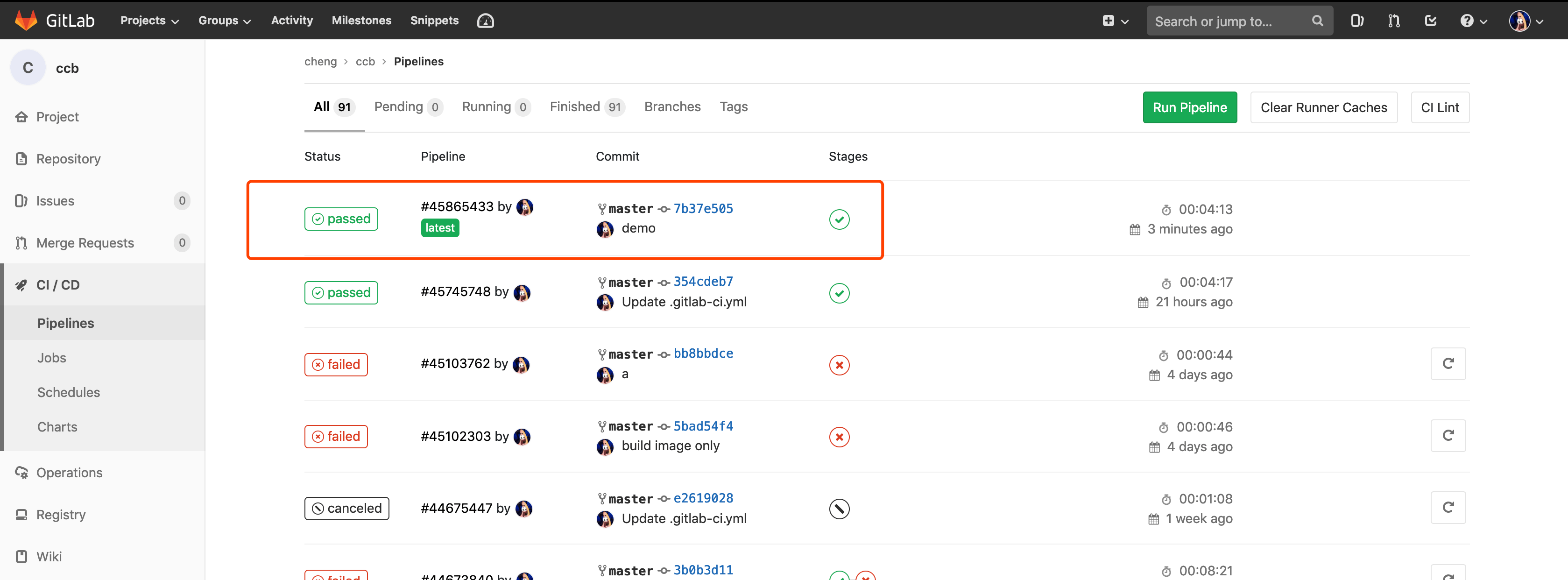
Task: Click the failed stage circle for #45102303
Action: tap(840, 437)
